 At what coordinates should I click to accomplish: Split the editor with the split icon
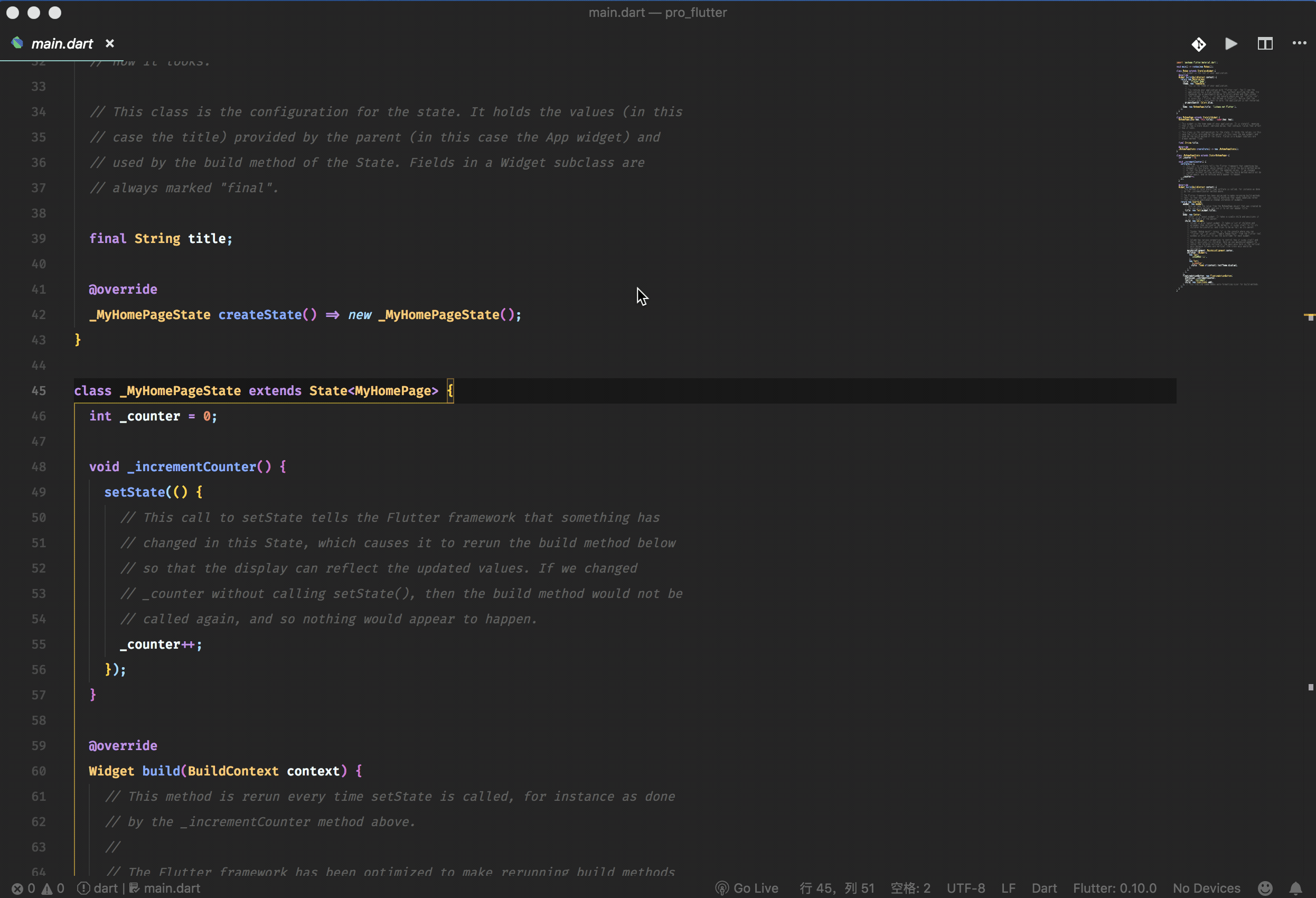click(x=1265, y=44)
